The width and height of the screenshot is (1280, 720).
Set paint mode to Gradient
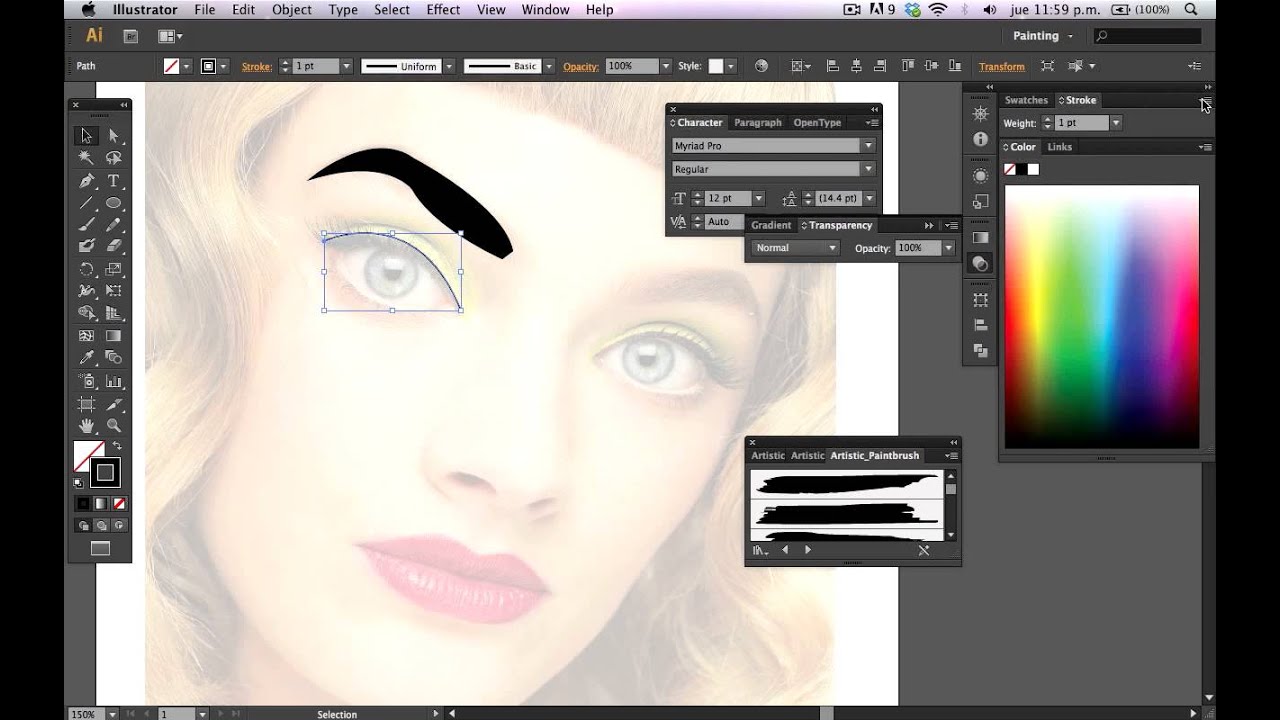pyautogui.click(x=101, y=503)
